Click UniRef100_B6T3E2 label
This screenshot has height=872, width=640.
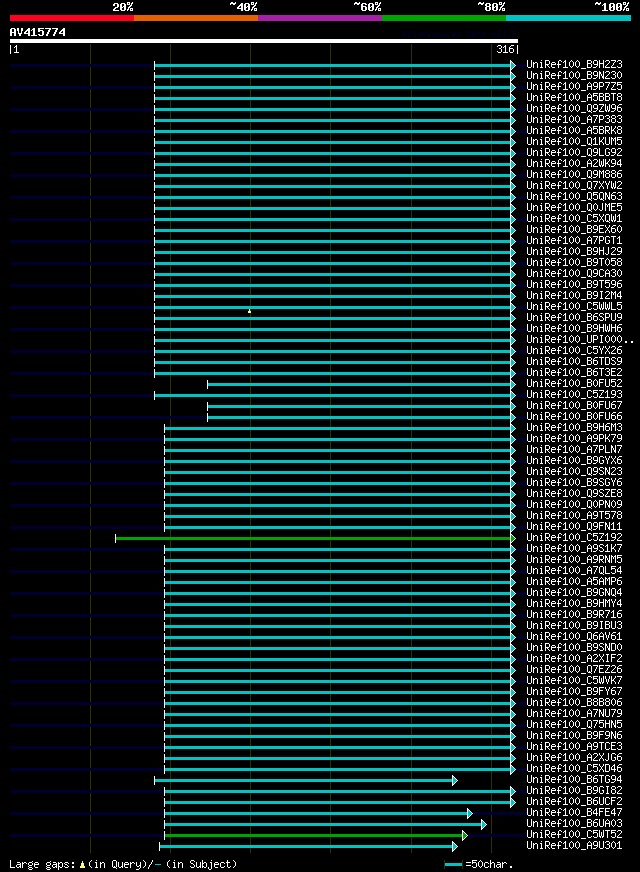click(x=574, y=373)
